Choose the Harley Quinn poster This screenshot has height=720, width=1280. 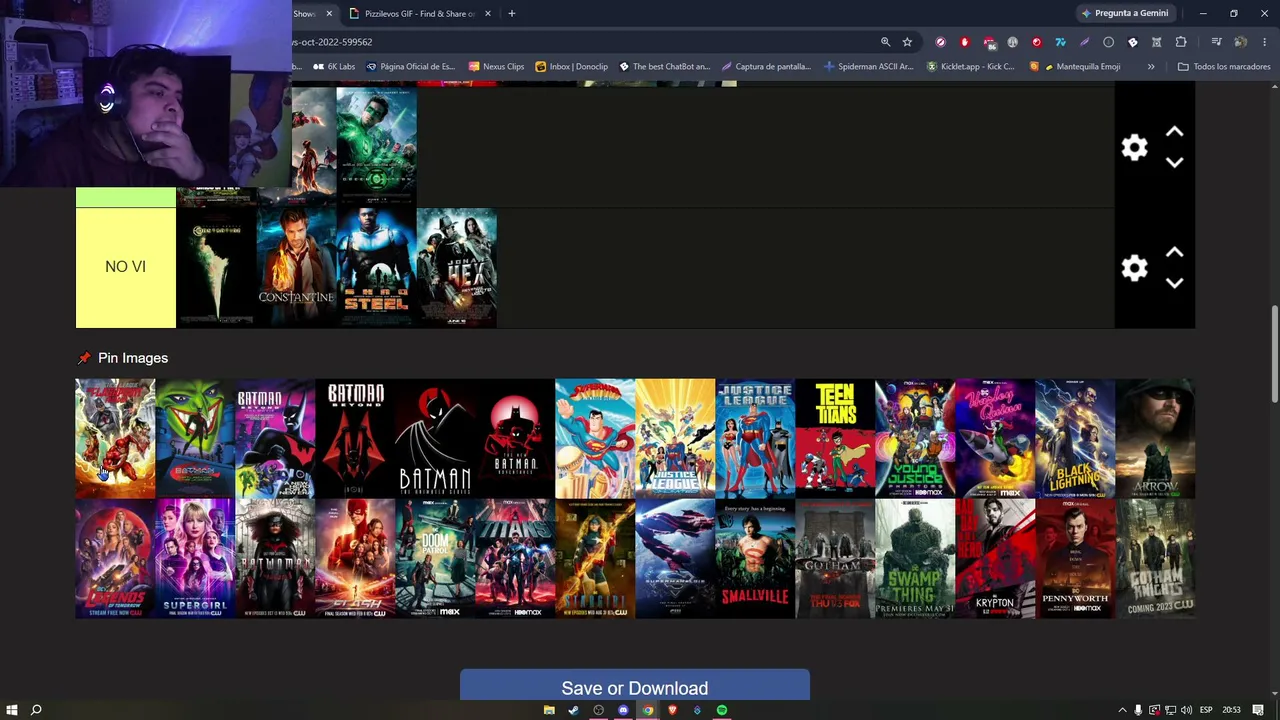(995, 438)
